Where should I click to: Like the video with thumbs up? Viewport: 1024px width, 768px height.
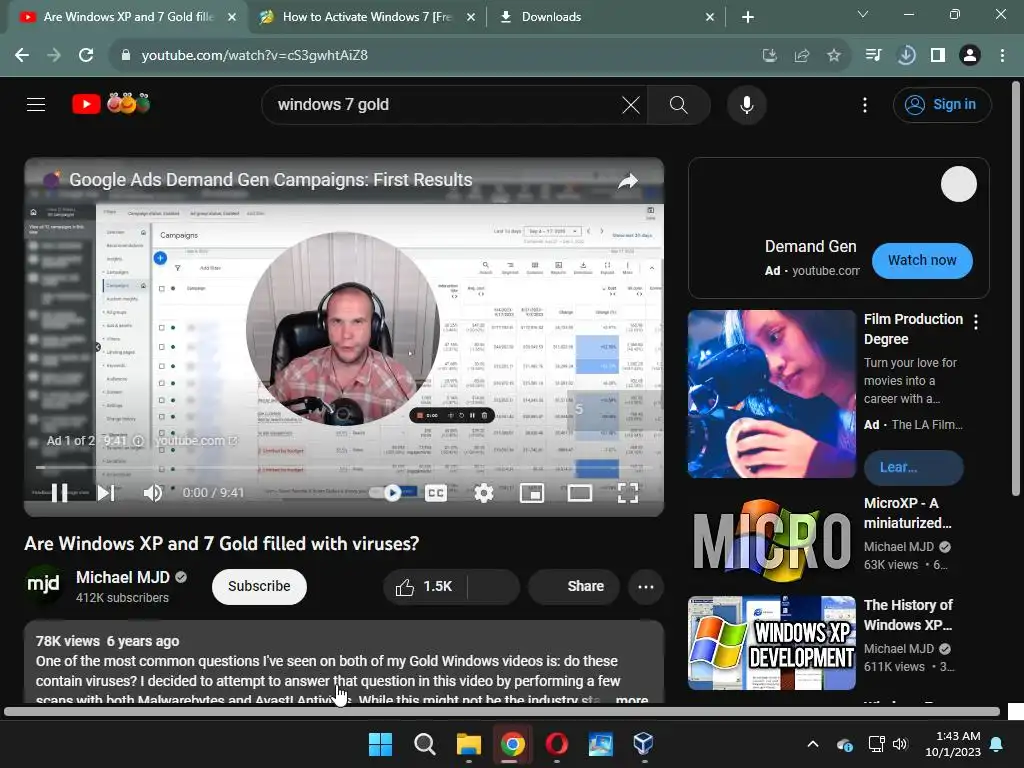[424, 586]
